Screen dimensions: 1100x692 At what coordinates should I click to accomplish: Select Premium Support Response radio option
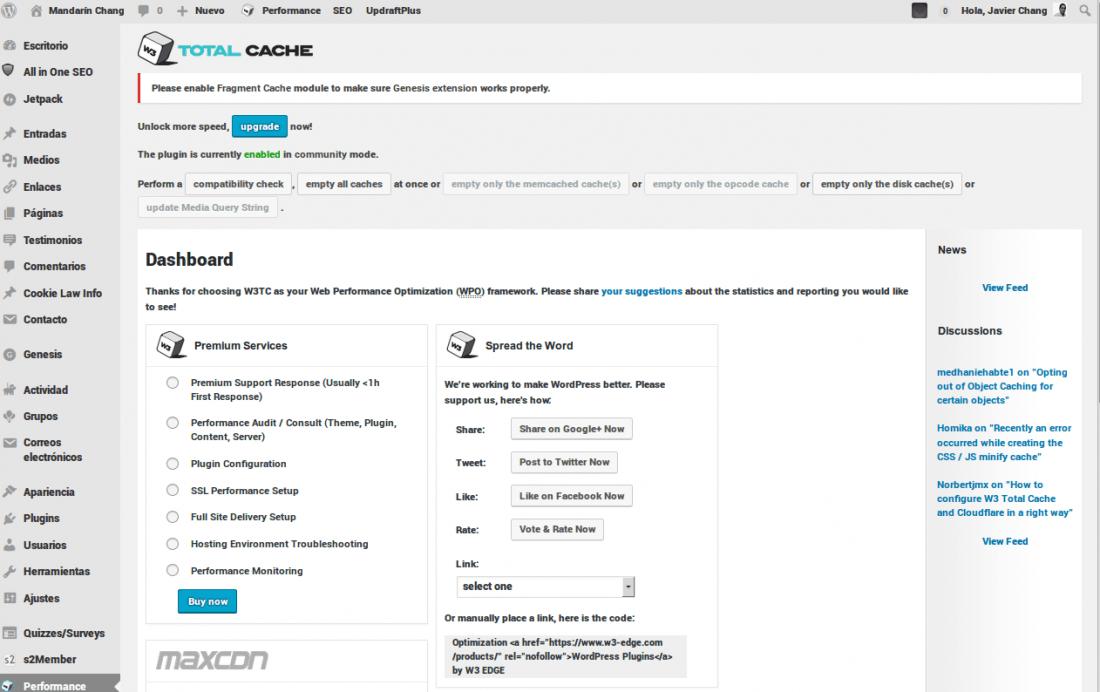pyautogui.click(x=173, y=382)
